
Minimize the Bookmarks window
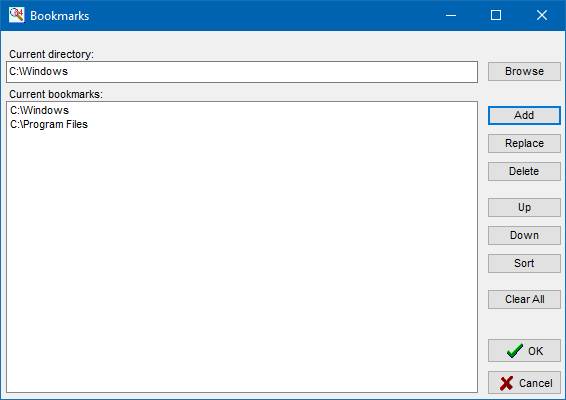coord(451,15)
